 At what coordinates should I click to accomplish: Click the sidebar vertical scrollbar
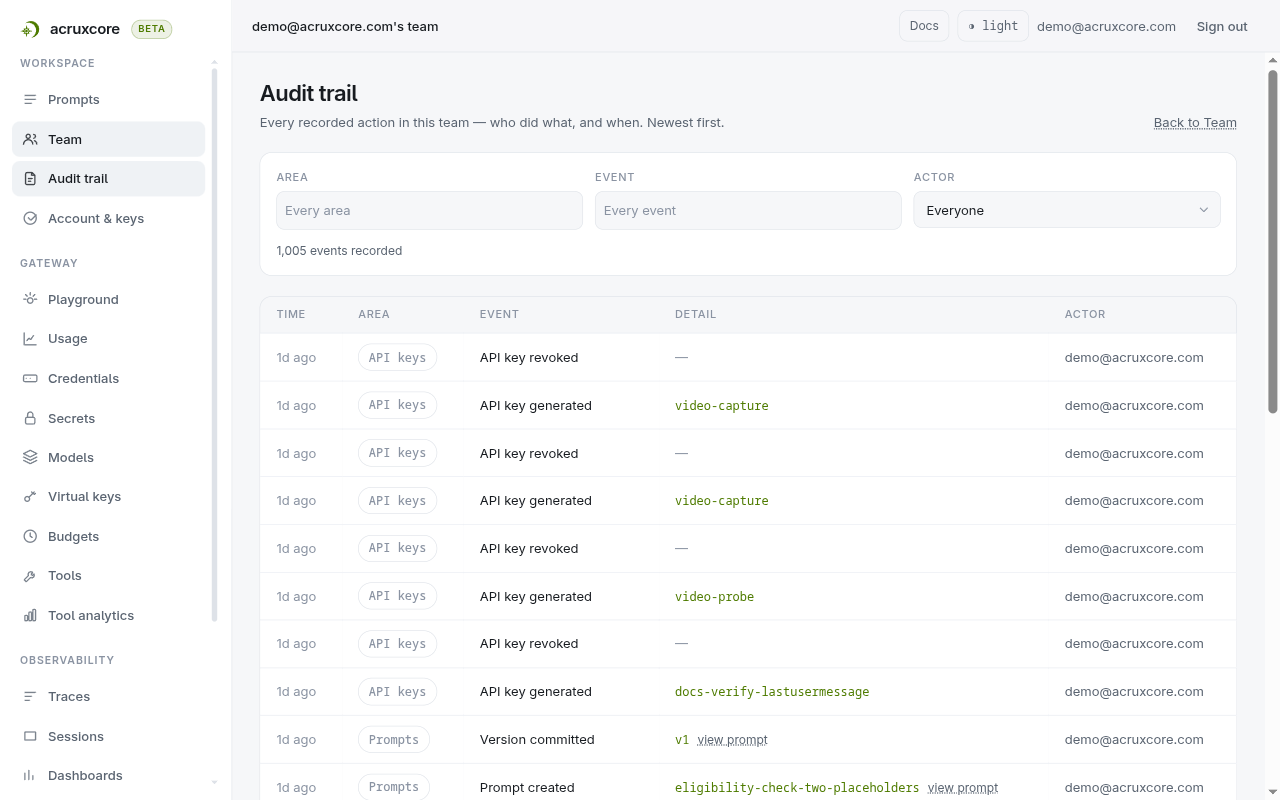214,345
